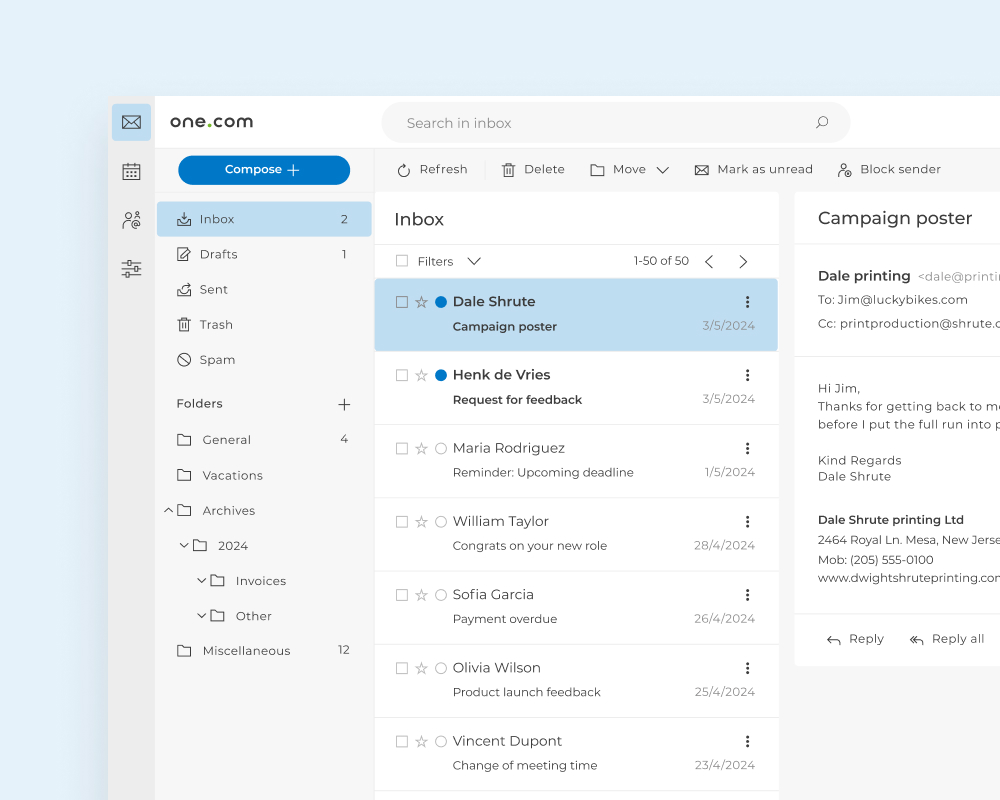Check the Maria Rodriguez email checkbox
The image size is (1000, 800).
click(x=402, y=448)
